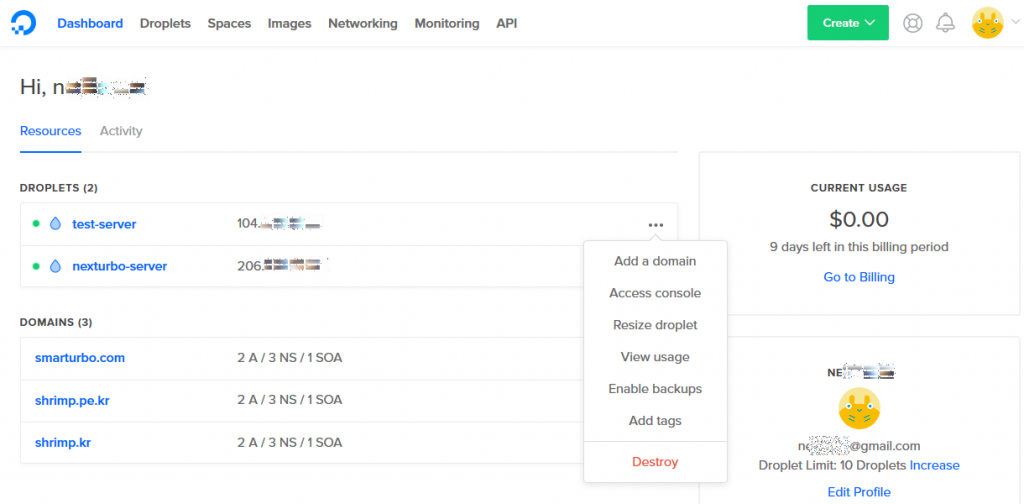Image resolution: width=1024 pixels, height=504 pixels.
Task: Click the green status dot of nexturbo-server
Action: pos(37,266)
